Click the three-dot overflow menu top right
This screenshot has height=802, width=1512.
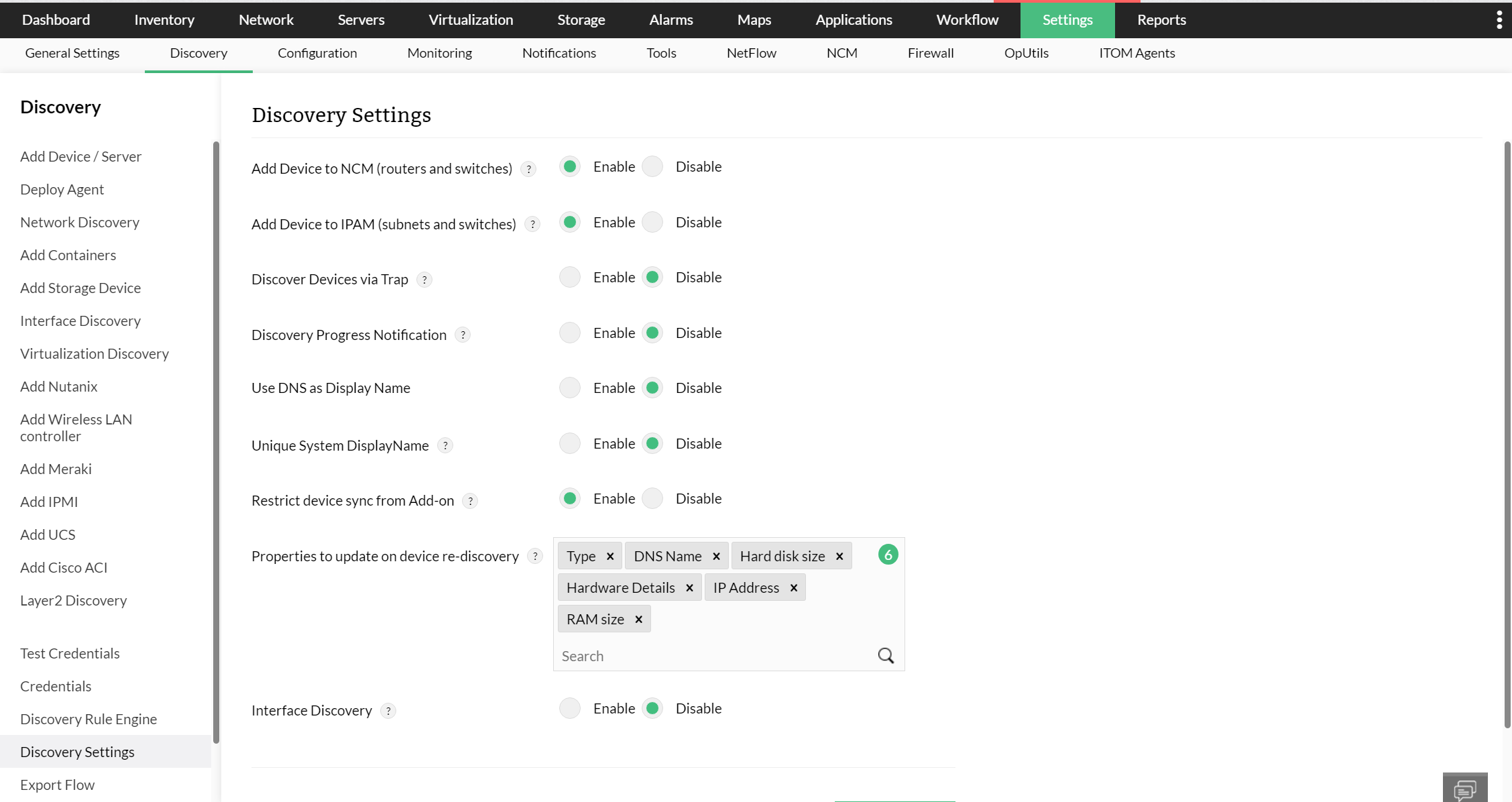click(x=1499, y=19)
